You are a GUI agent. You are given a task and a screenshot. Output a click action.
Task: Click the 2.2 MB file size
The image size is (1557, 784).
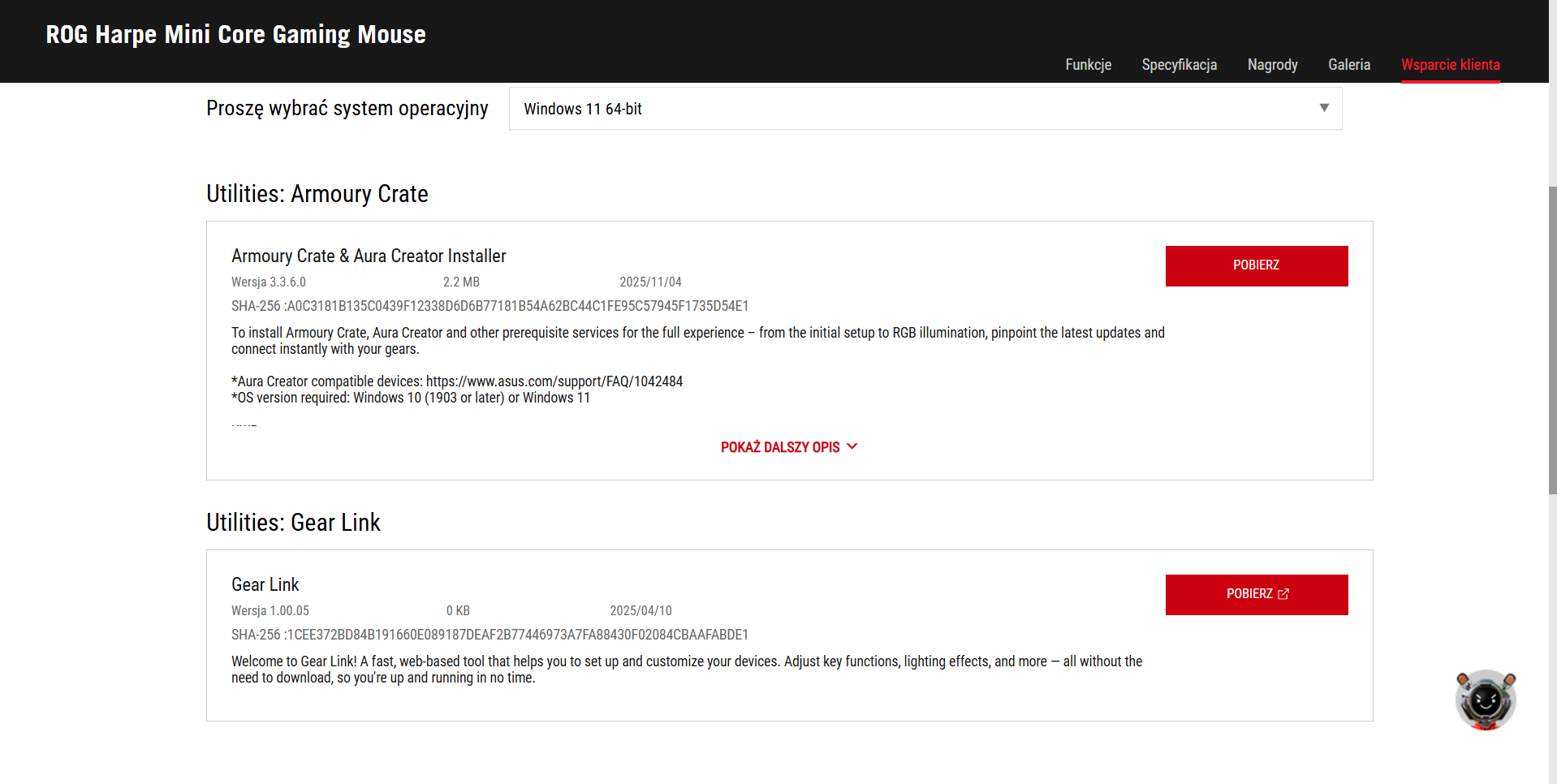click(461, 282)
